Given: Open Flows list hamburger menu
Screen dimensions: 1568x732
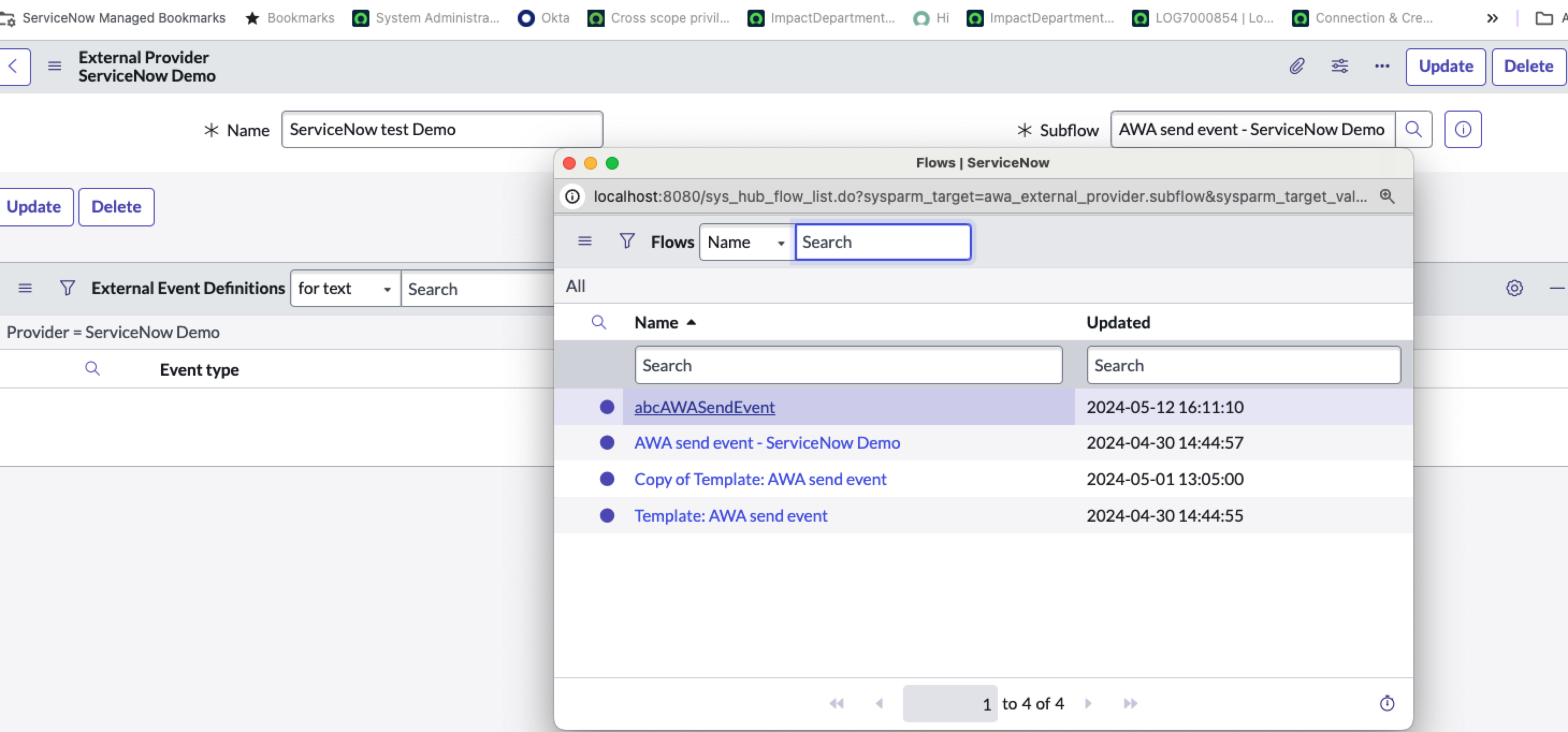Looking at the screenshot, I should point(584,241).
